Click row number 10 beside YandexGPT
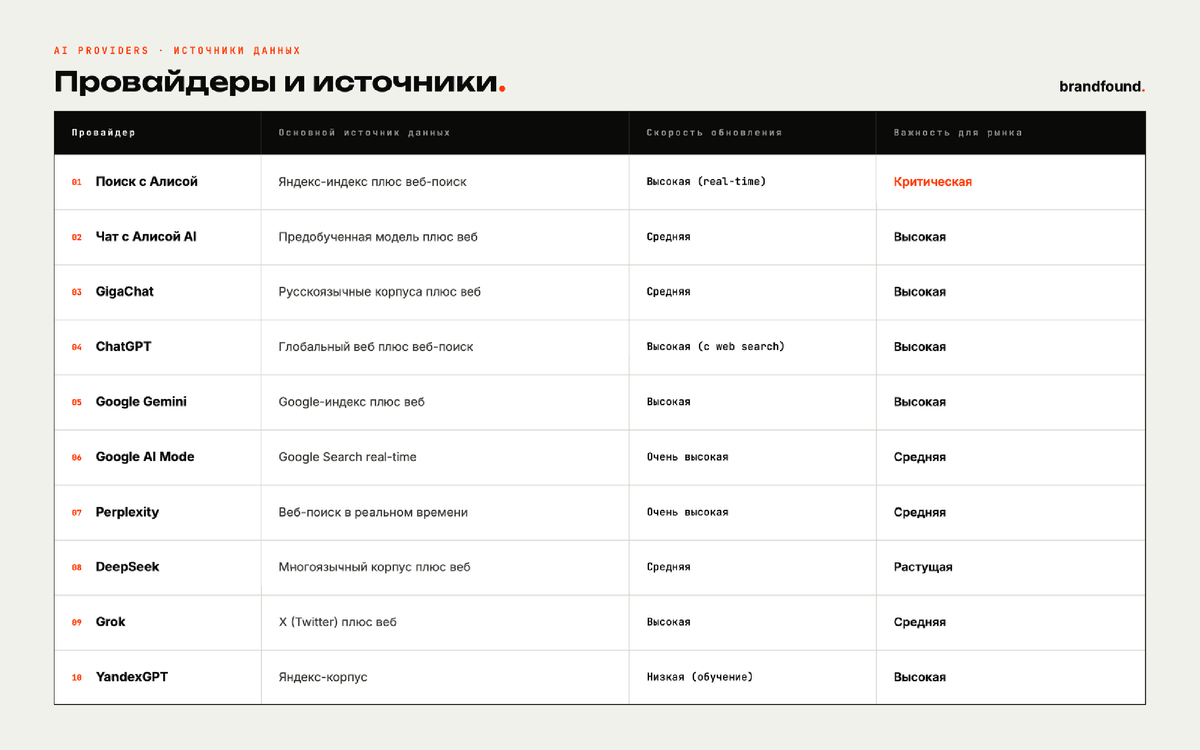Viewport: 1200px width, 750px height. click(76, 678)
